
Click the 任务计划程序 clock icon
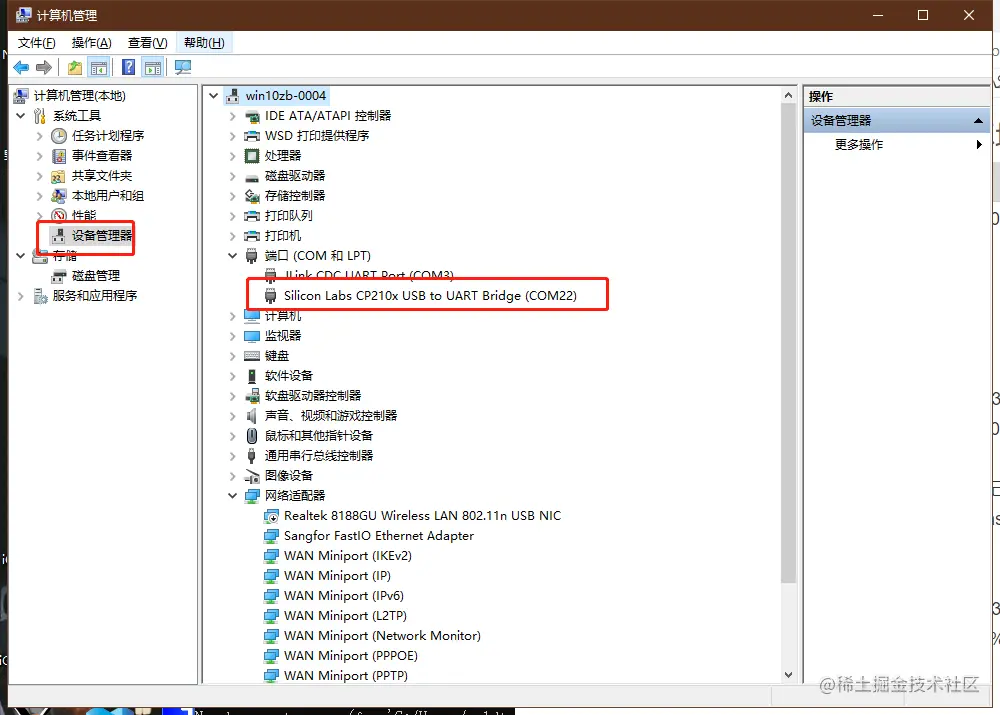click(59, 136)
